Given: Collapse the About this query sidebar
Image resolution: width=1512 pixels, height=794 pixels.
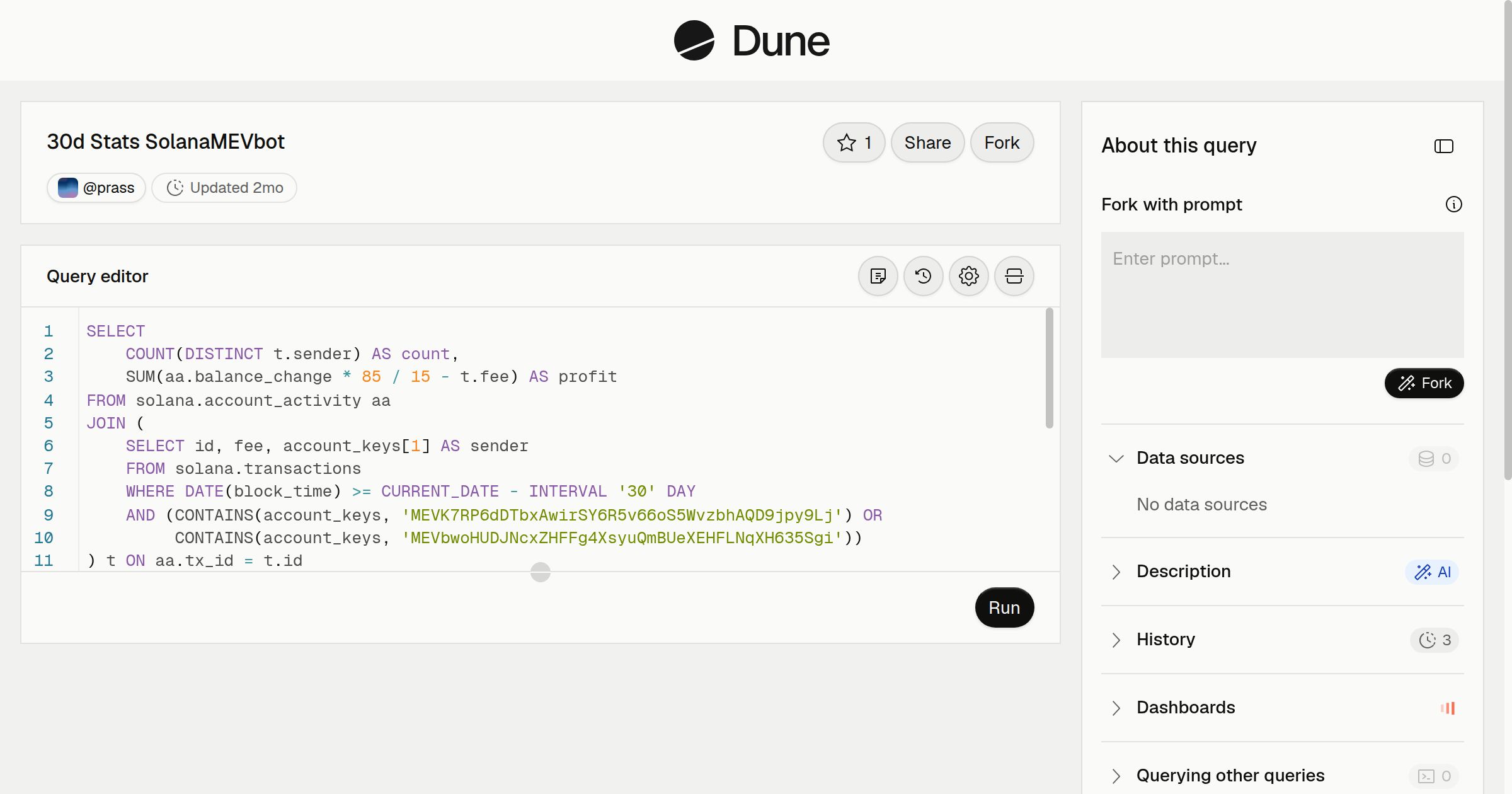Looking at the screenshot, I should pos(1443,146).
